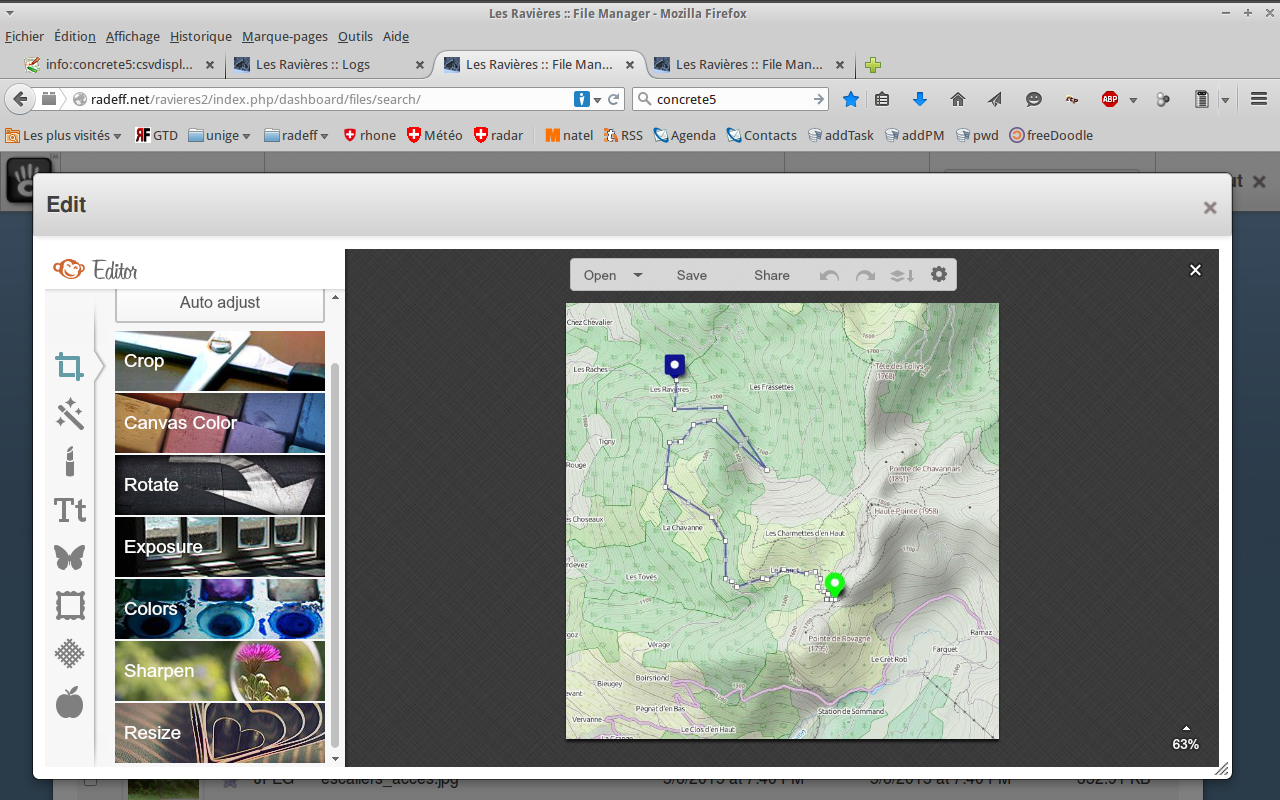1280x800 pixels.
Task: Expand the zoom level arrow above 63%
Action: pyautogui.click(x=1186, y=728)
